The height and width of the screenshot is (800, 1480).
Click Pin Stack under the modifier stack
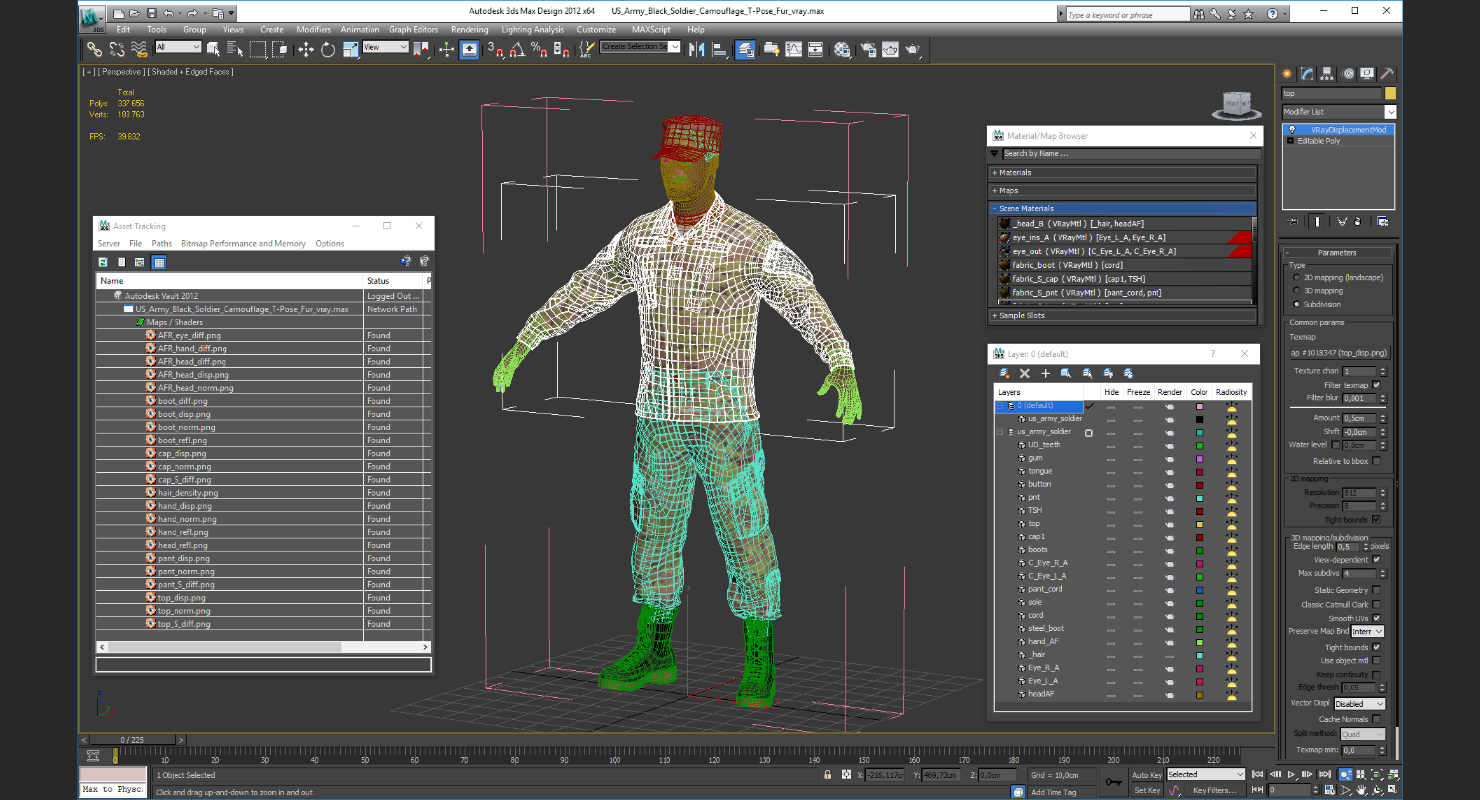tap(1292, 221)
